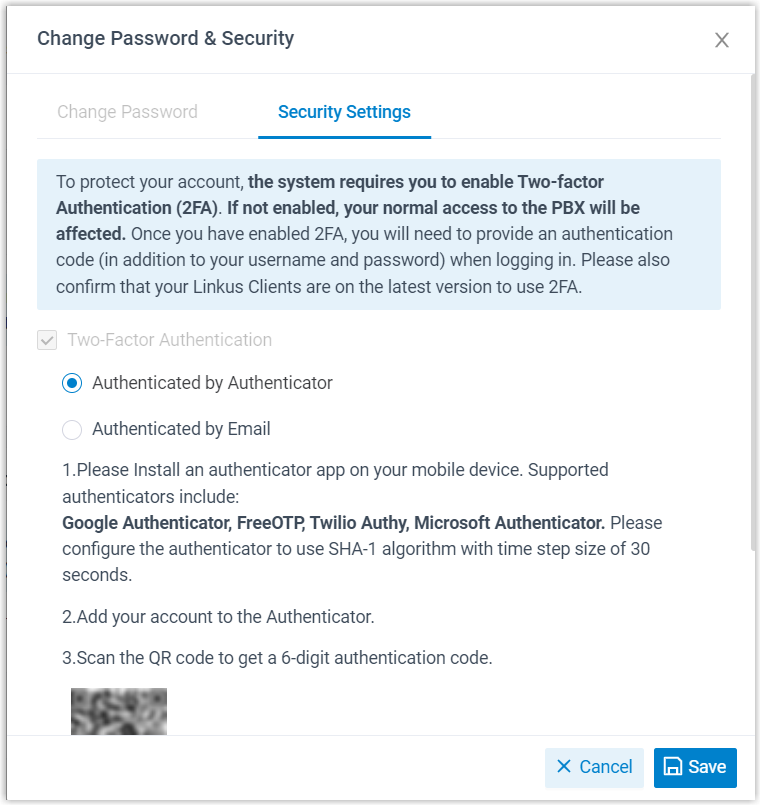Image resolution: width=761 pixels, height=806 pixels.
Task: Select Authenticated by Authenticator
Action: click(x=71, y=383)
